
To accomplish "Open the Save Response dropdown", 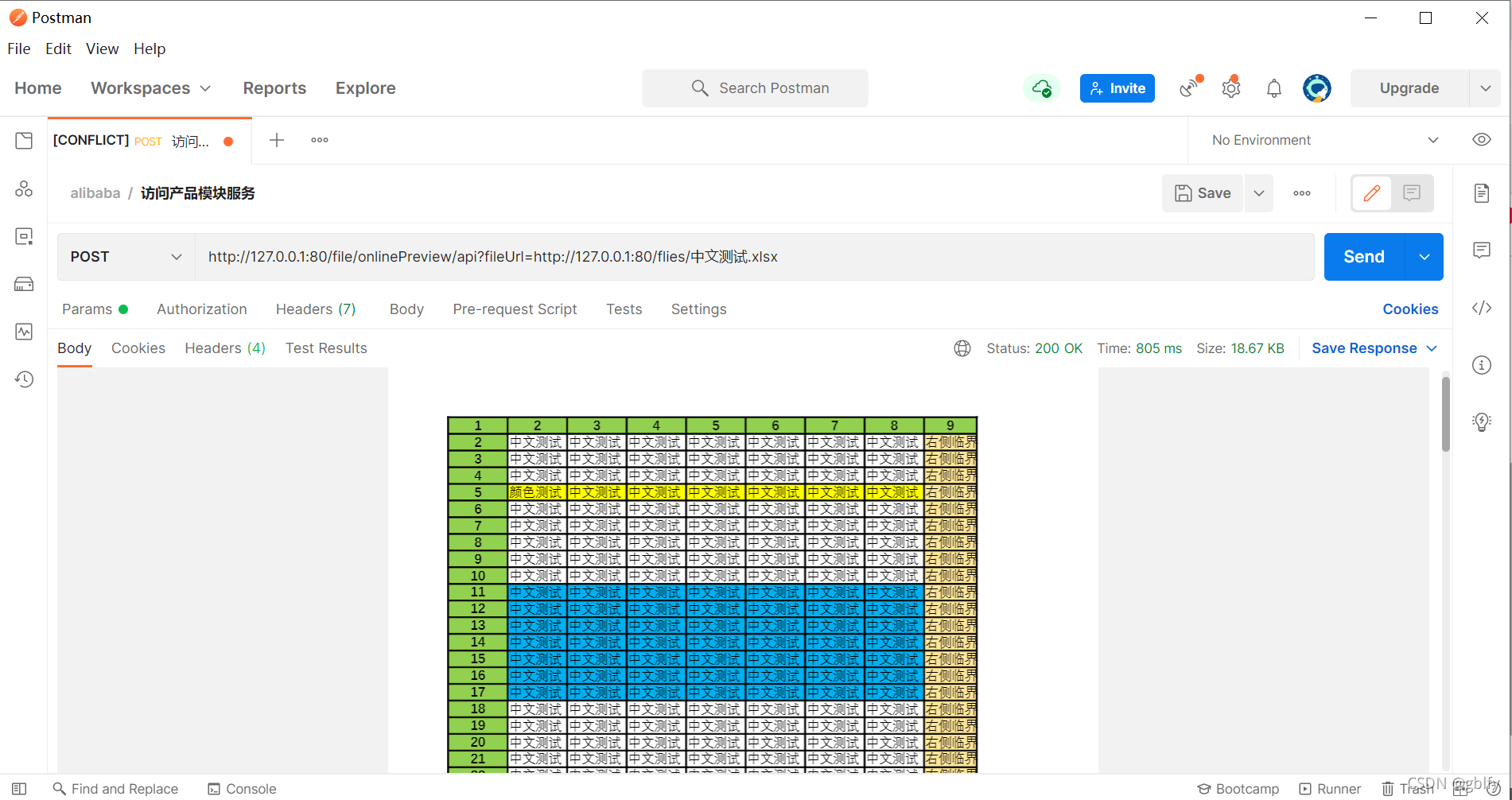I will click(x=1374, y=348).
